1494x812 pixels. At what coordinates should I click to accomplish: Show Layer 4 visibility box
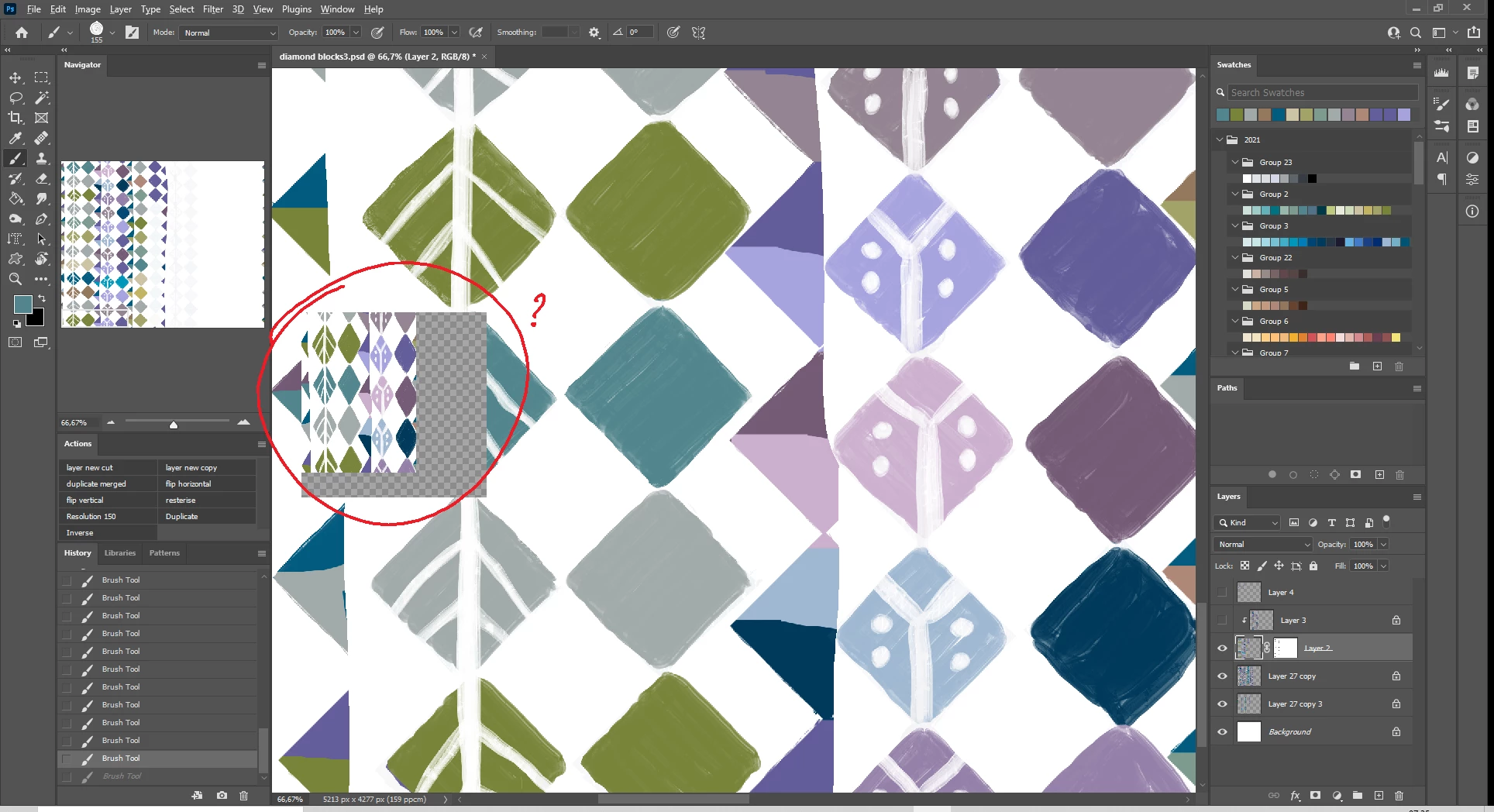coord(1223,593)
